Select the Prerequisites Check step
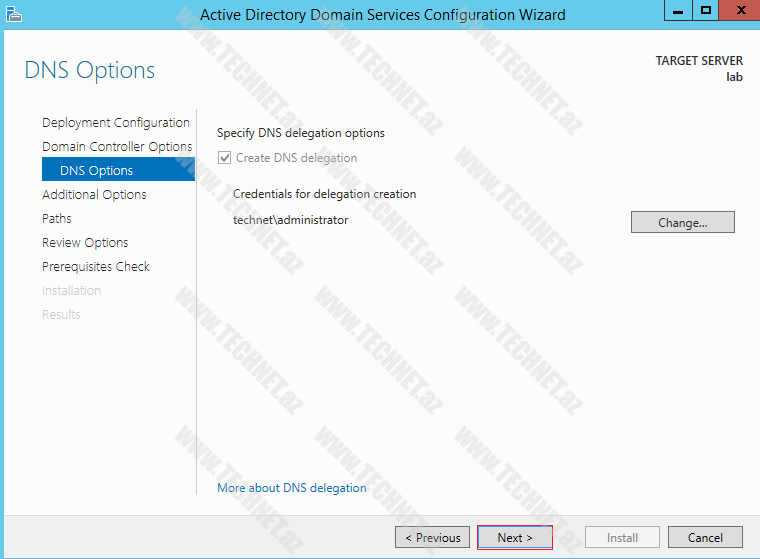Viewport: 760px width, 559px height. (96, 267)
